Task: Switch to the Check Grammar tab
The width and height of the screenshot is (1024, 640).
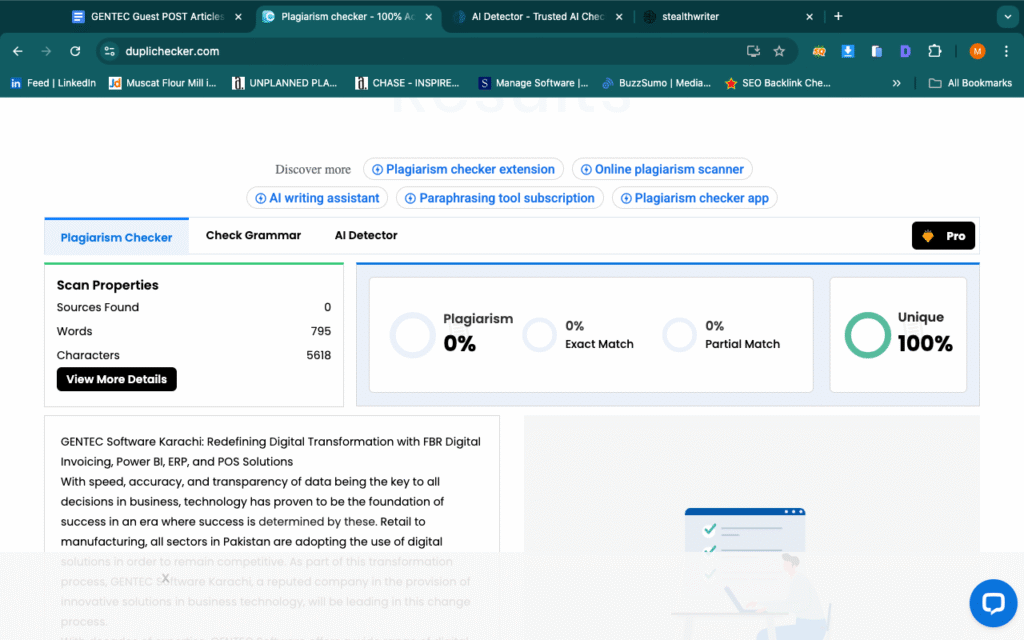Action: click(x=253, y=235)
